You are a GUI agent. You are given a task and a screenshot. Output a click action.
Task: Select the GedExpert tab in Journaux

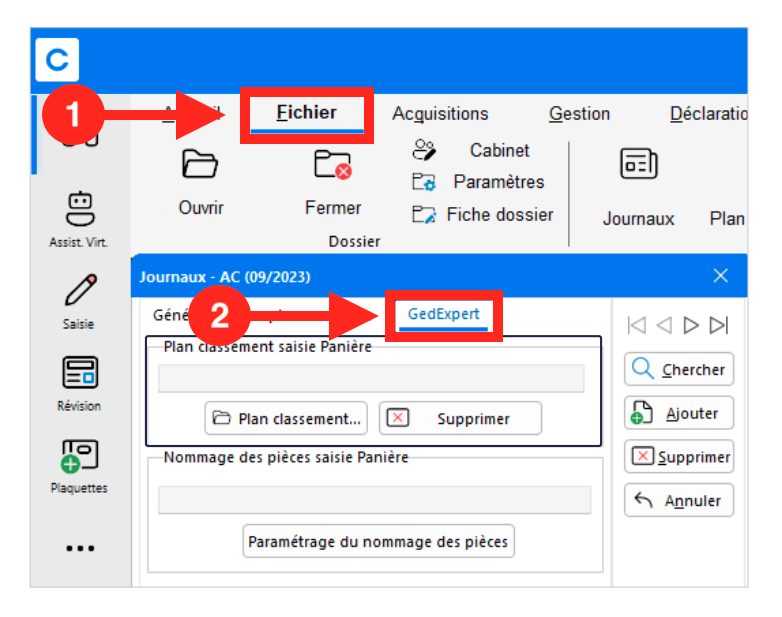pyautogui.click(x=443, y=314)
